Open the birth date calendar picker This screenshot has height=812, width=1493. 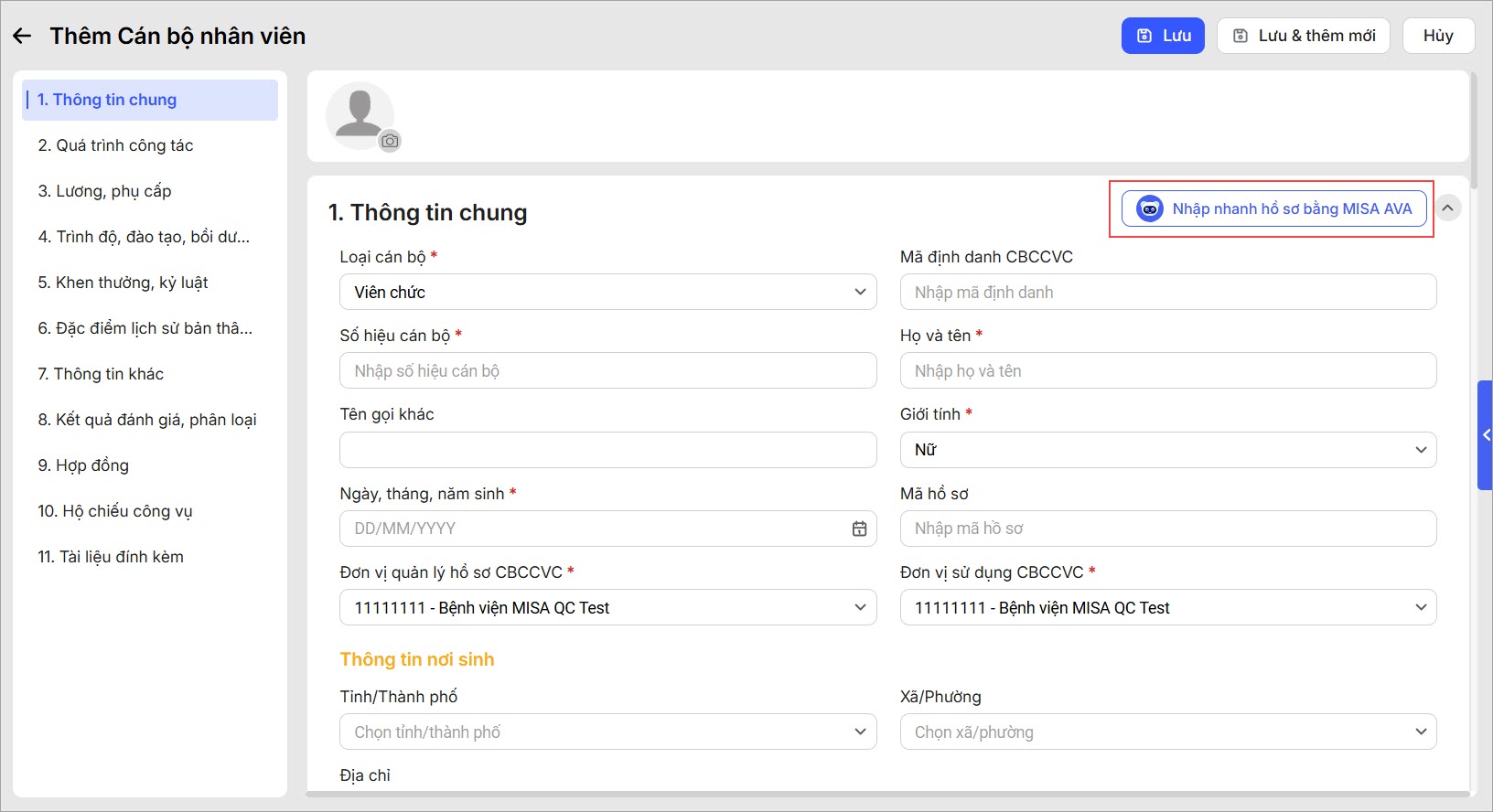tap(859, 529)
